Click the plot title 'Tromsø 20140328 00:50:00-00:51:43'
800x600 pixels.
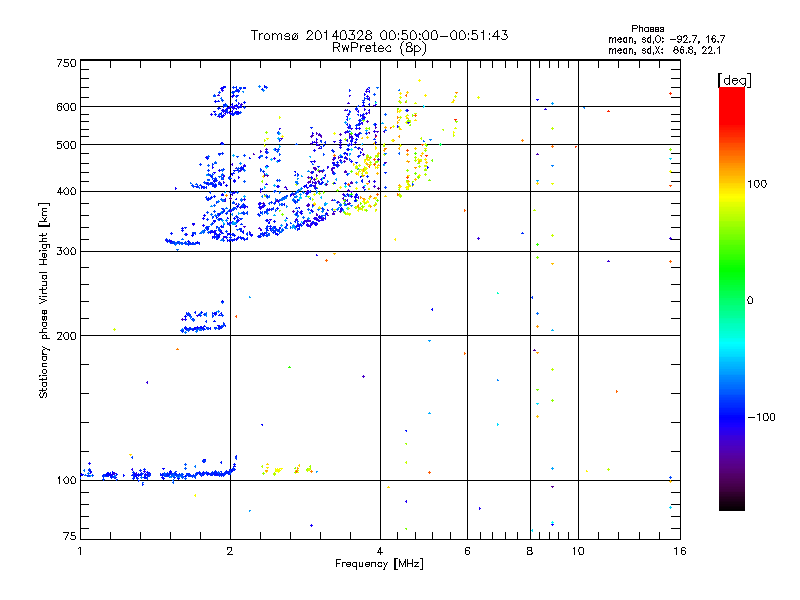coord(379,35)
